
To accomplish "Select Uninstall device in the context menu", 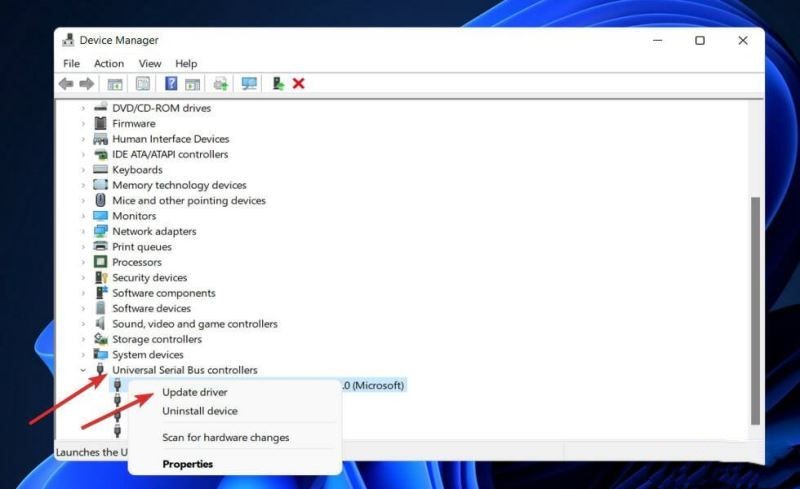I will pyautogui.click(x=199, y=411).
